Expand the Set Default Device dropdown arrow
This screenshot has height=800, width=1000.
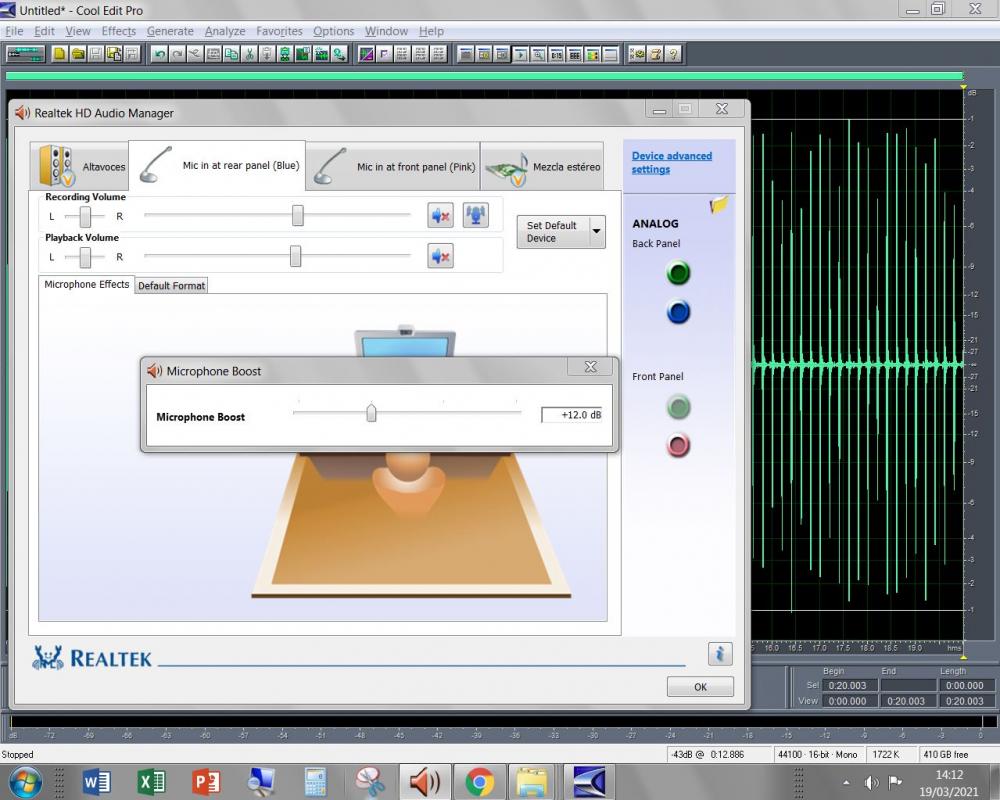coord(597,232)
